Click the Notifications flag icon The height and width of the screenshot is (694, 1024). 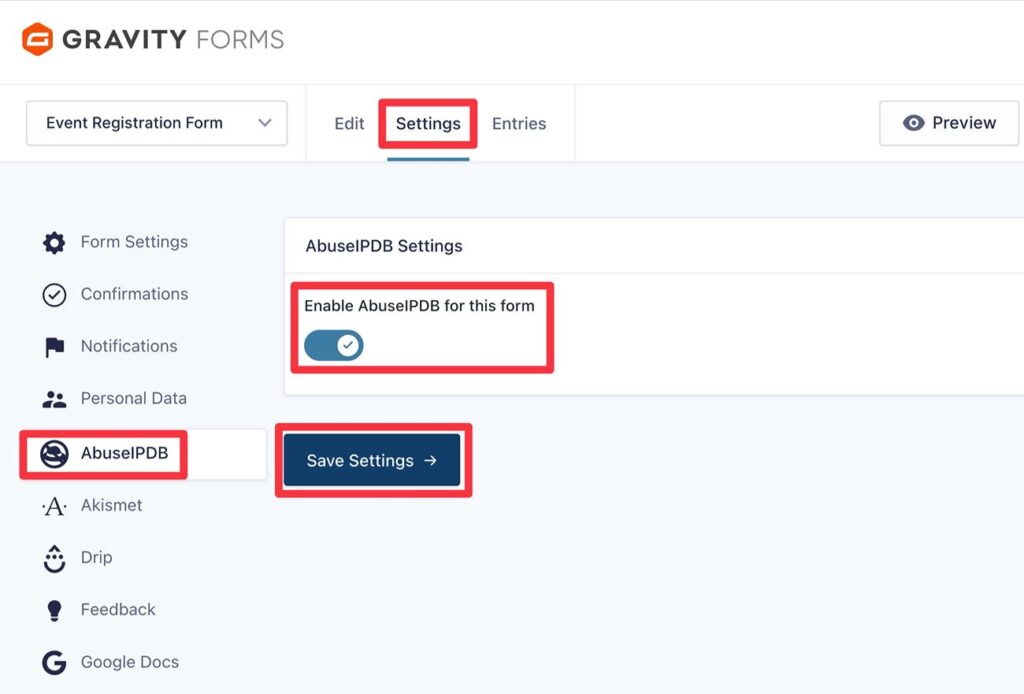[x=54, y=347]
